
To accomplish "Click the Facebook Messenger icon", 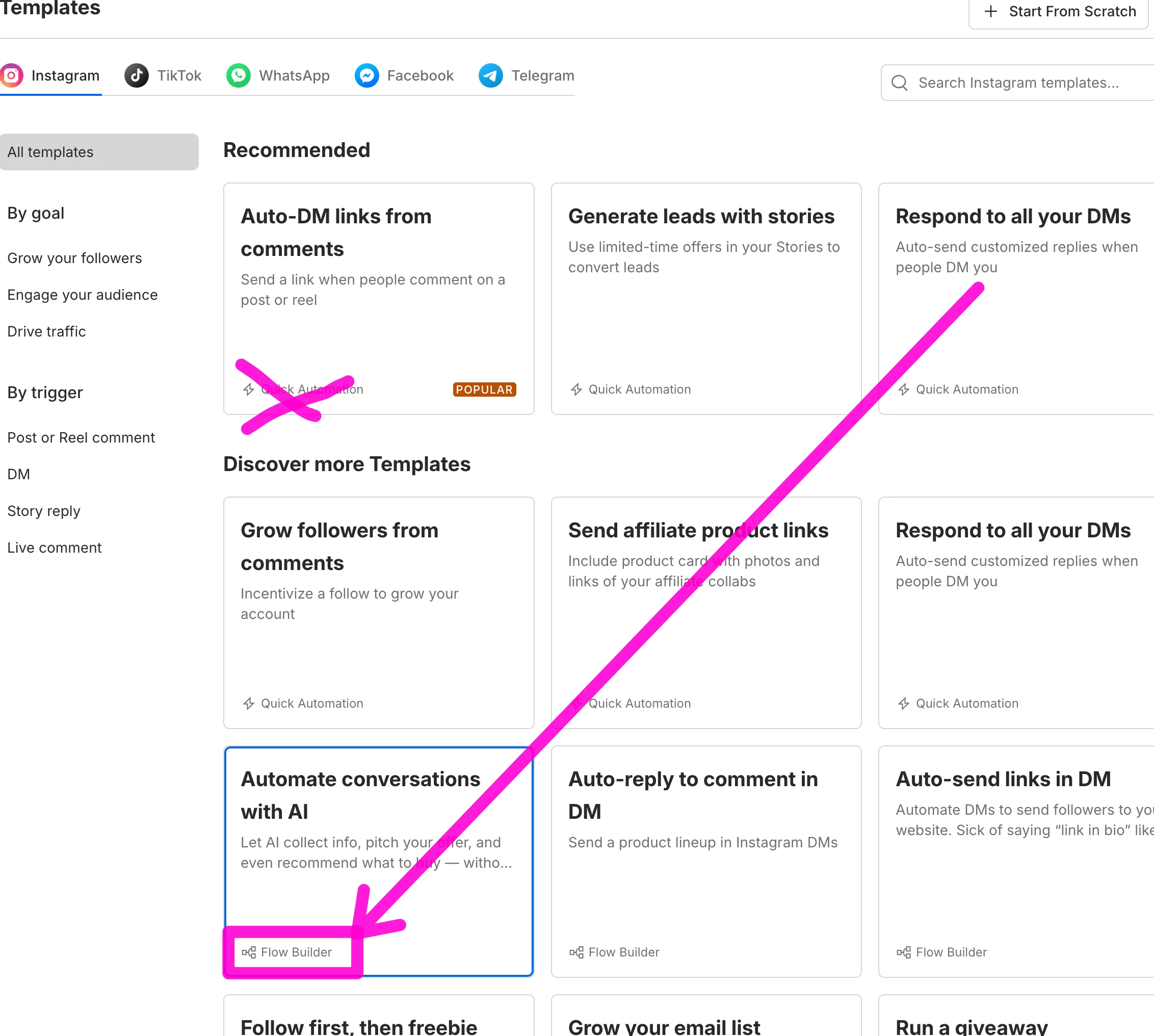I will point(367,75).
